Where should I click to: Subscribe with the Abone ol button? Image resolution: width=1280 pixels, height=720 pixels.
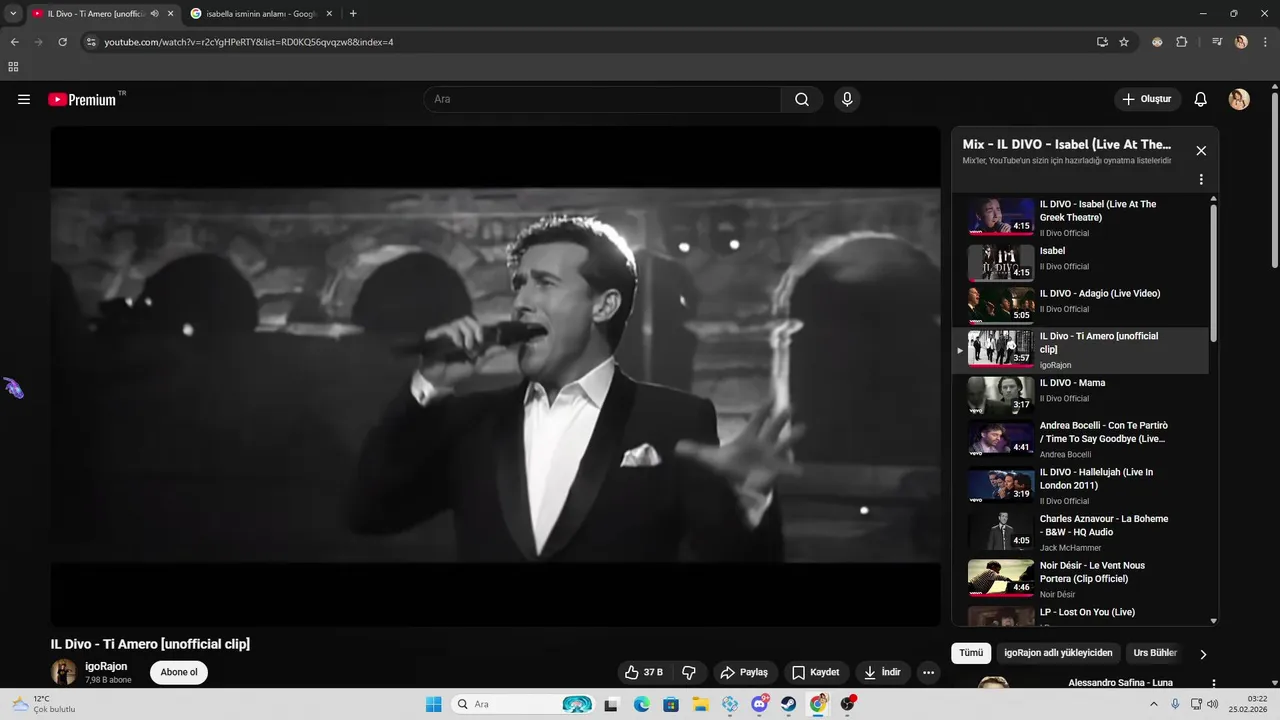click(179, 672)
